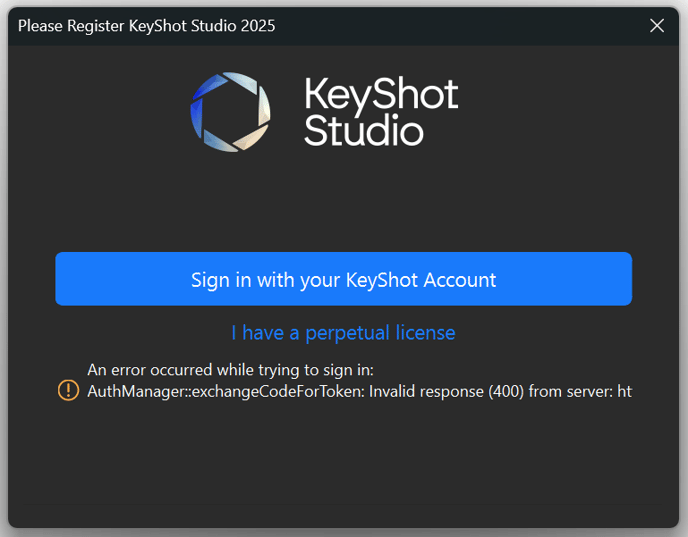688x537 pixels.
Task: Click the "from server:" words in the error
Action: tap(571, 391)
